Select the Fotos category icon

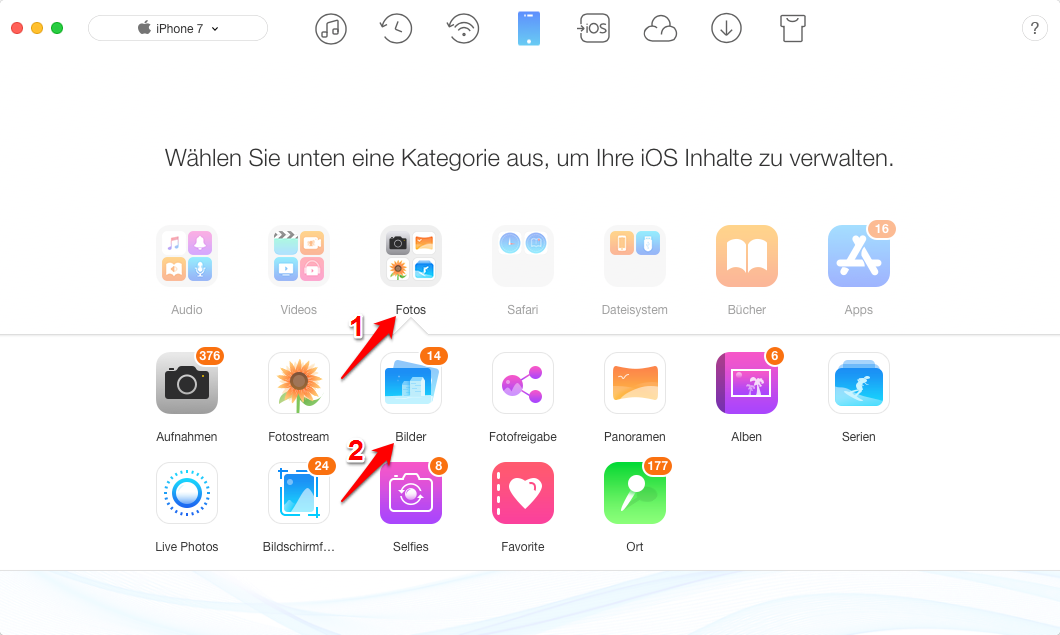tap(411, 256)
